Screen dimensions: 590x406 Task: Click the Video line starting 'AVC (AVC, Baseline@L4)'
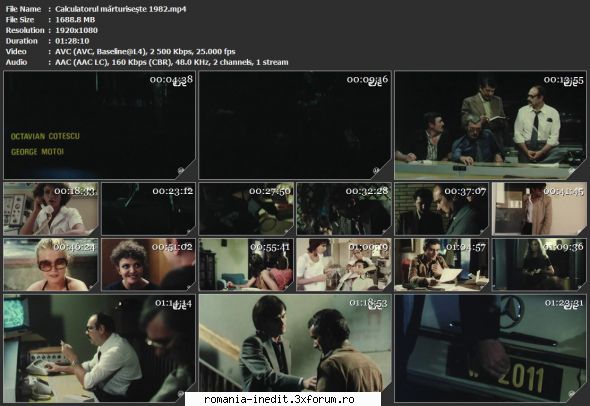(x=145, y=52)
